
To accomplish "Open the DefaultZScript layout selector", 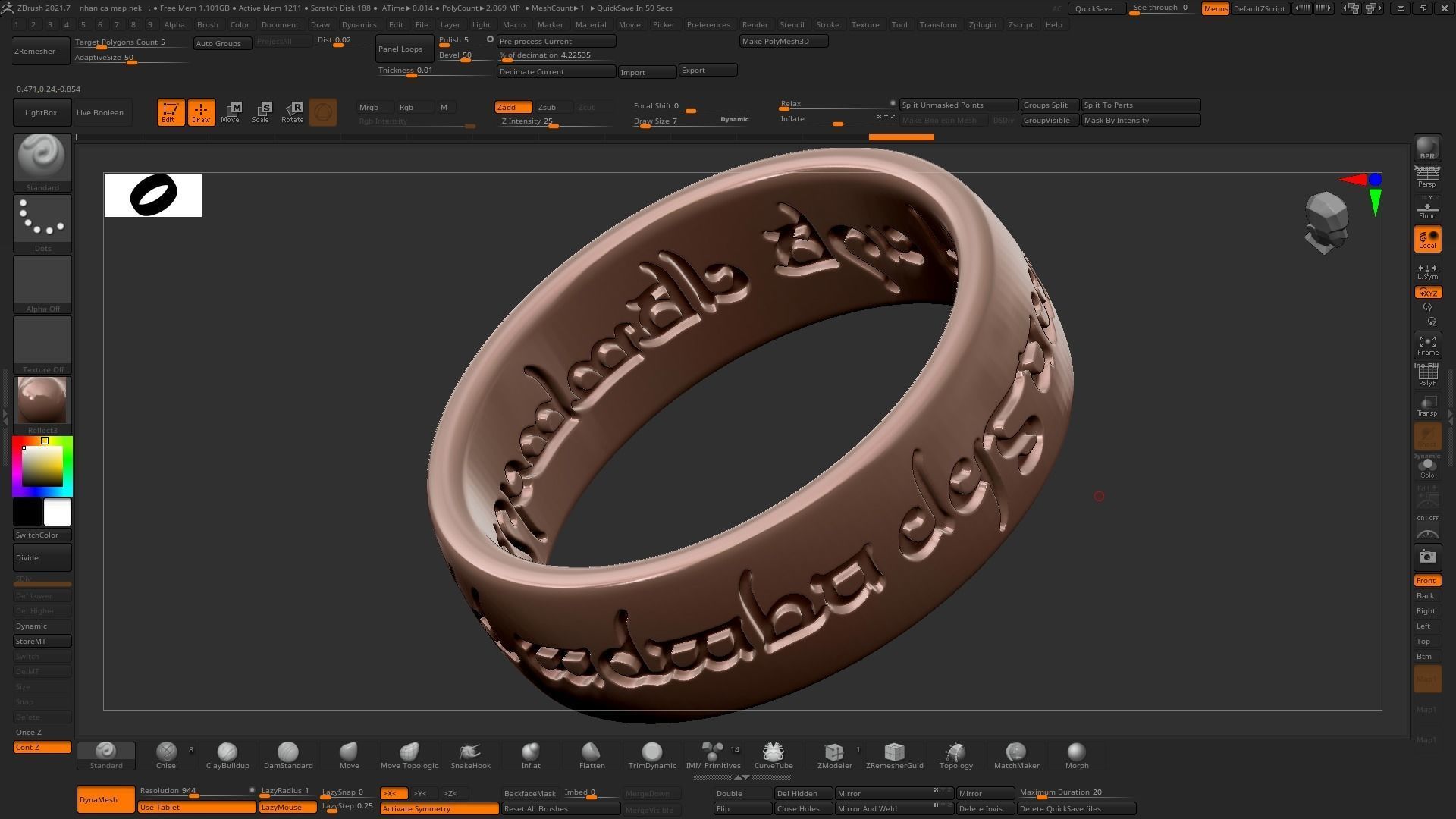I will pyautogui.click(x=1259, y=8).
